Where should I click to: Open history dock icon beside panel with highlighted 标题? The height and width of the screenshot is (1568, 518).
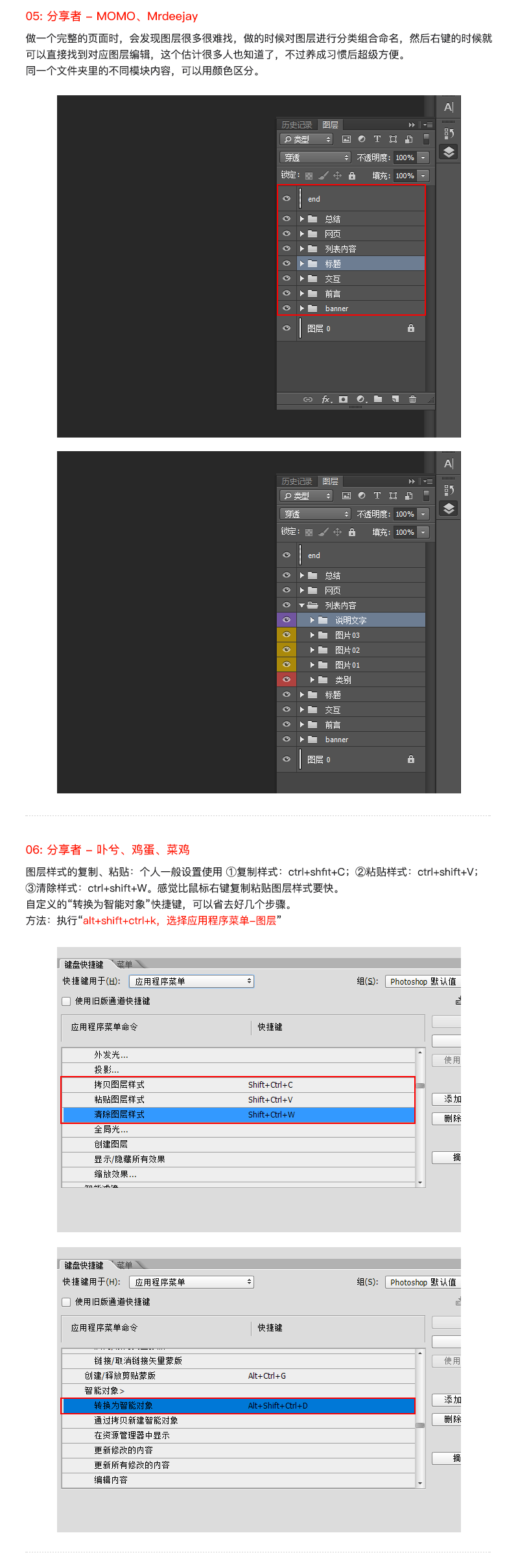[449, 134]
